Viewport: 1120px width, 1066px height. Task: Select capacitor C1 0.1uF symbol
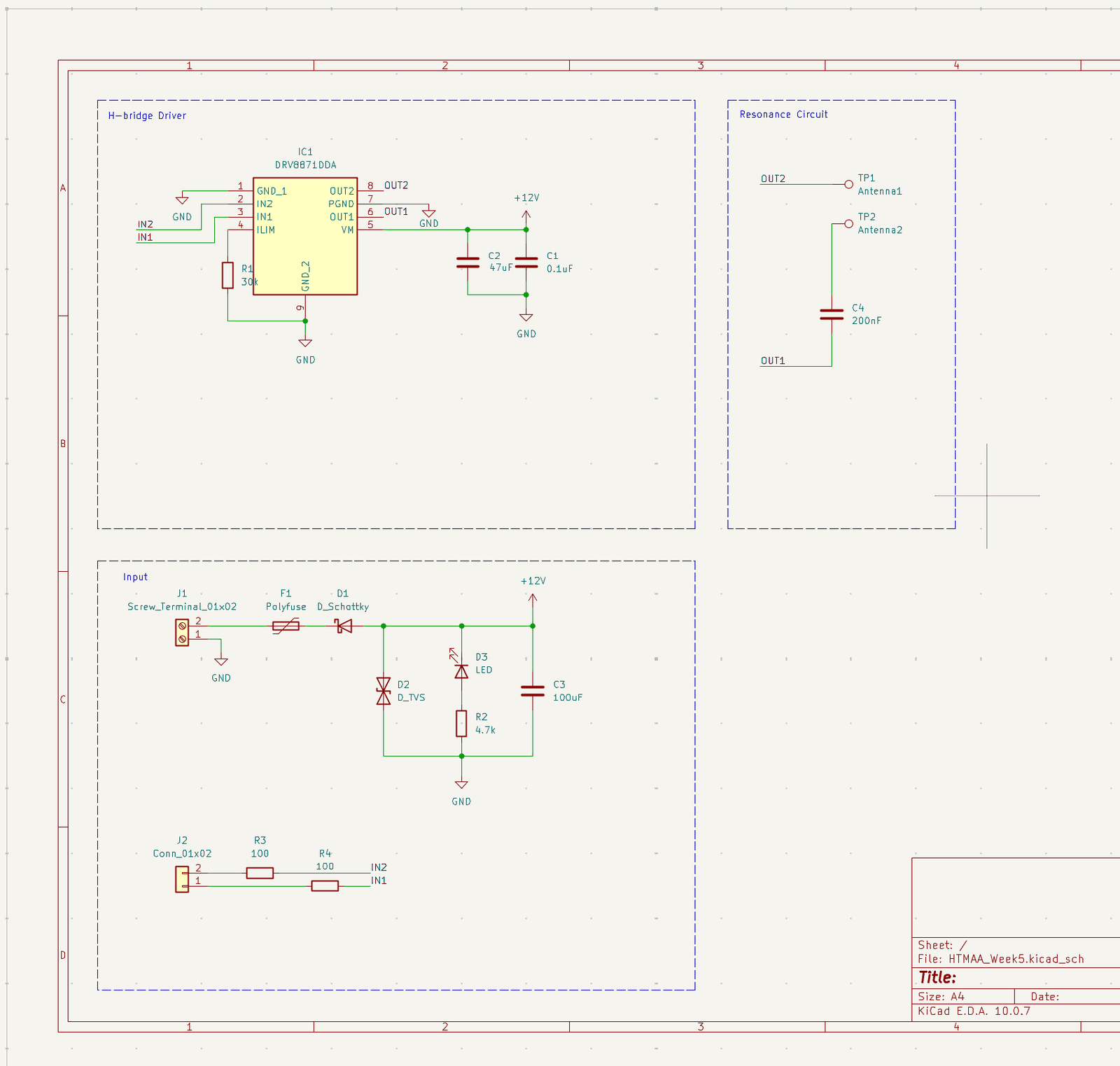click(x=526, y=262)
